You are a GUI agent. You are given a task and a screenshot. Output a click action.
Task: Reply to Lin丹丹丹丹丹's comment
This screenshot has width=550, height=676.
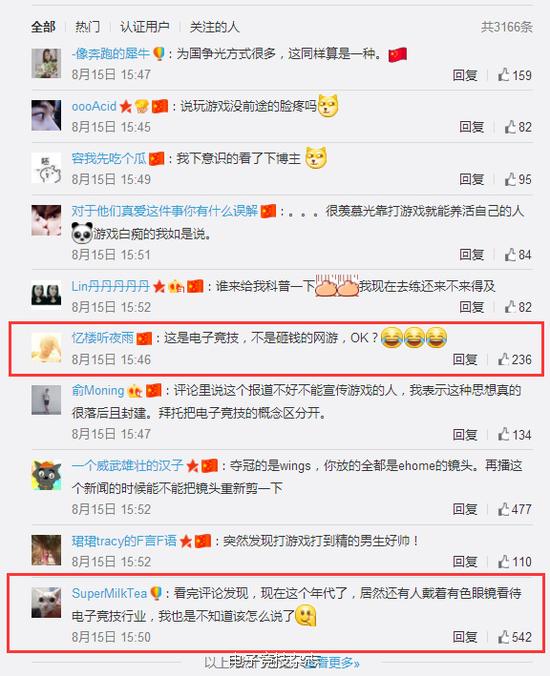coord(472,307)
